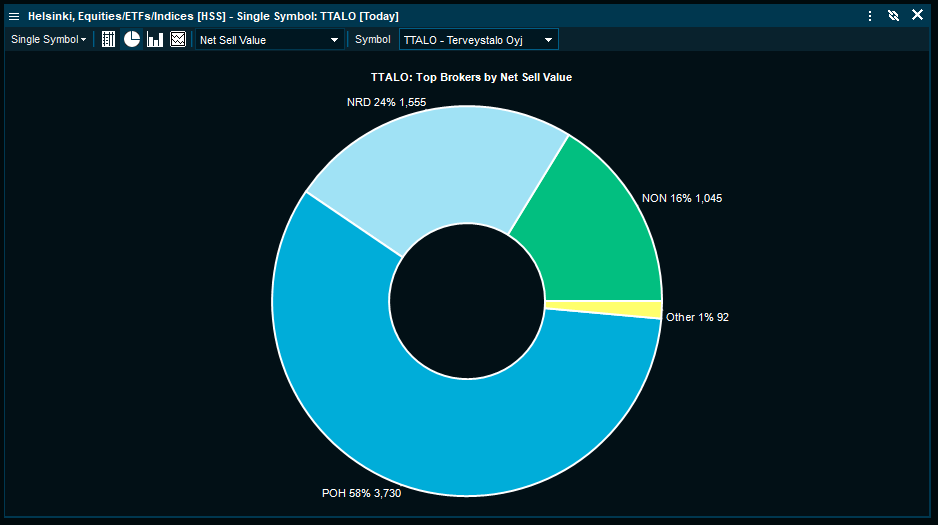Select the pie chart view icon
This screenshot has width=938, height=525.
[132, 39]
